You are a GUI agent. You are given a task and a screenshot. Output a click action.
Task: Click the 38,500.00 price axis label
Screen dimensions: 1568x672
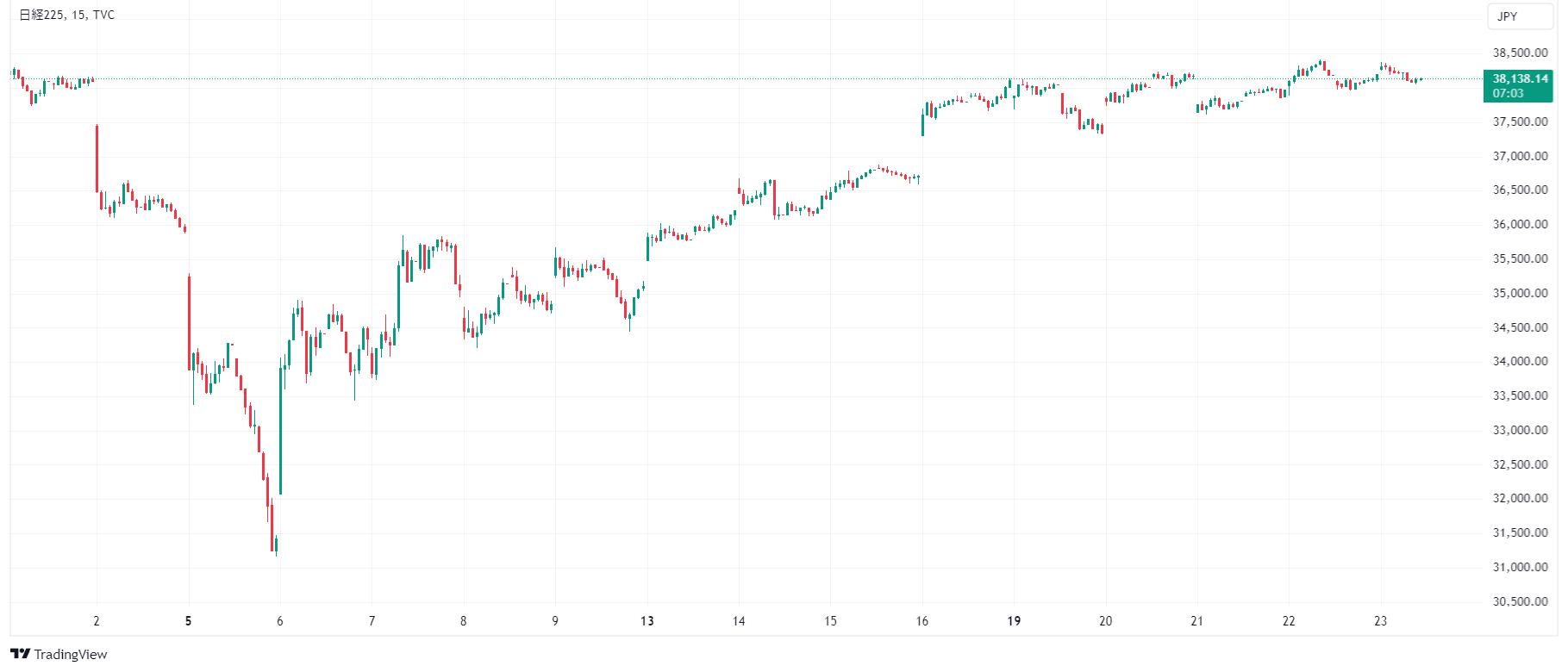(x=1520, y=53)
